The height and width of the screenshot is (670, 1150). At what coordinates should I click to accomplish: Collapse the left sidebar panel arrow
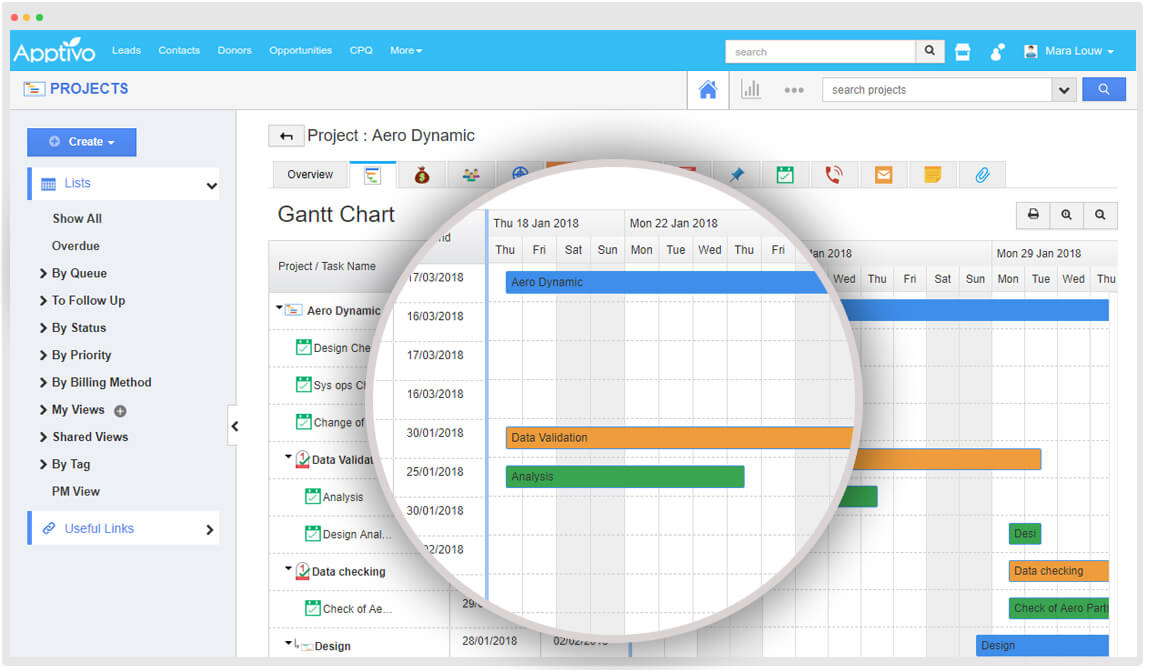(234, 426)
